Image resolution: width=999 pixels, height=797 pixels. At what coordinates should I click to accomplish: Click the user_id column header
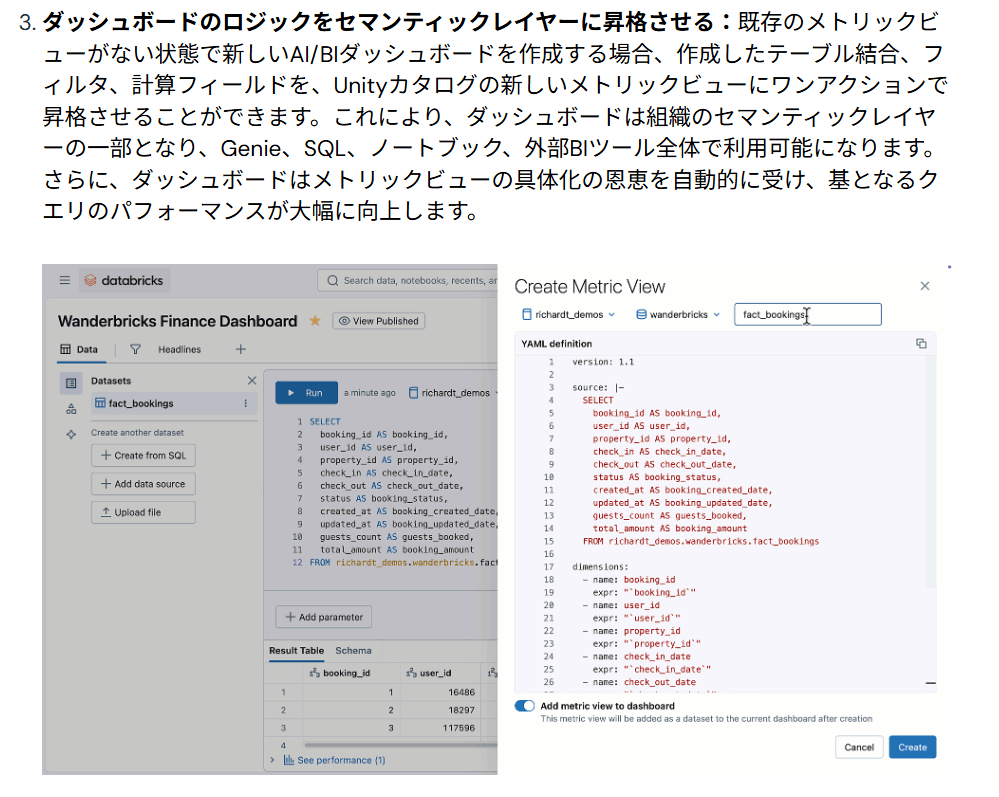(x=440, y=673)
